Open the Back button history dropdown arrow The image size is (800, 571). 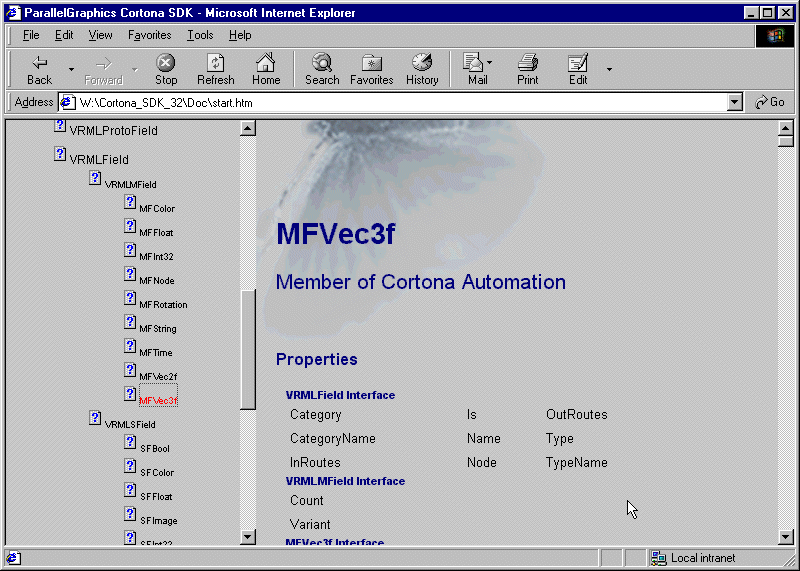pos(71,69)
